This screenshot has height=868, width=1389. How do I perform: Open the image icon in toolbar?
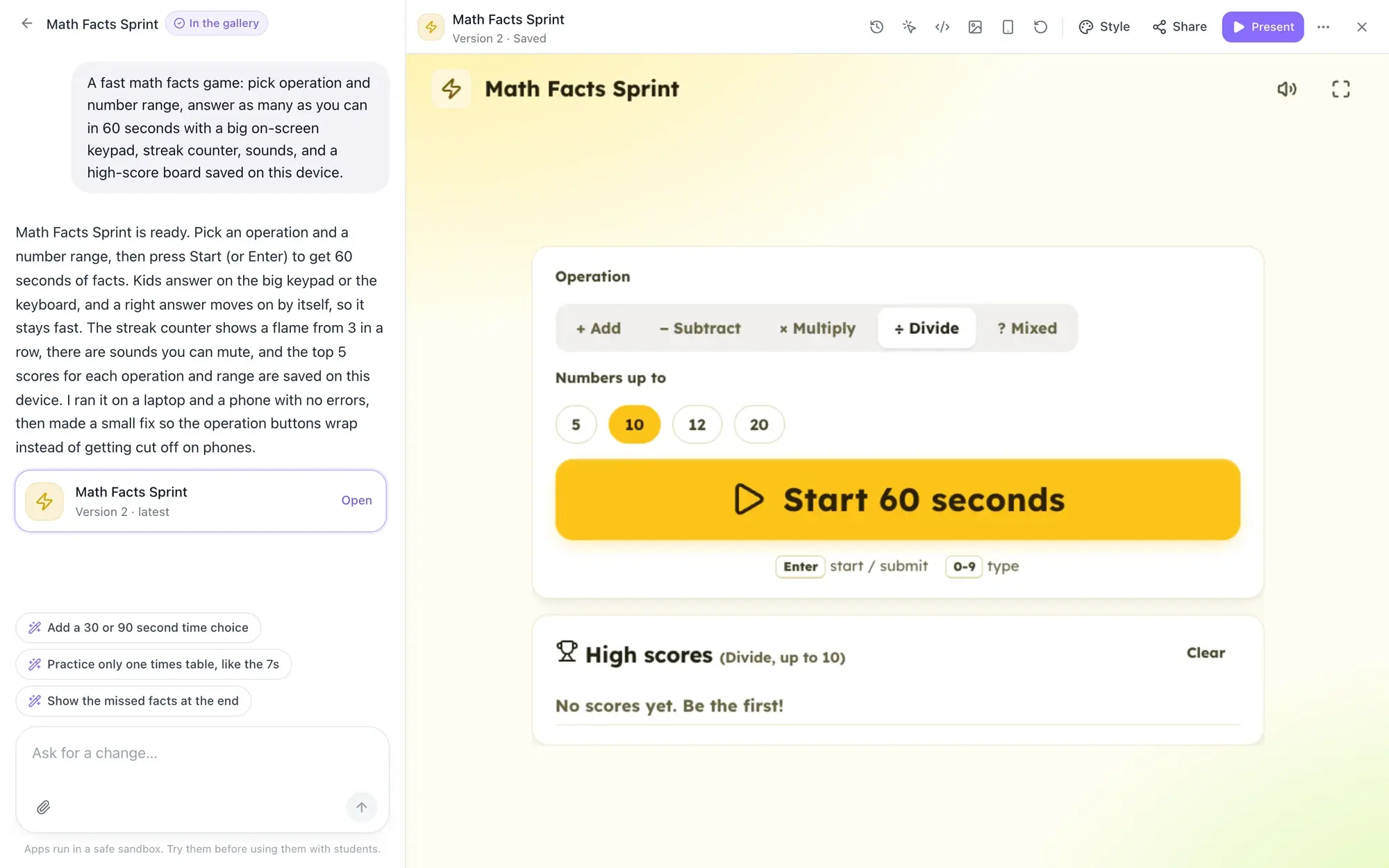[x=975, y=27]
